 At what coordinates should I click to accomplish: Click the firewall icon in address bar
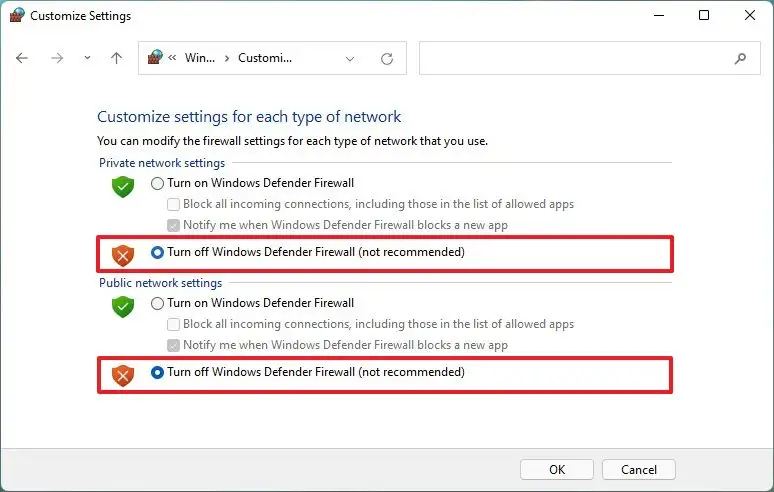[x=155, y=57]
